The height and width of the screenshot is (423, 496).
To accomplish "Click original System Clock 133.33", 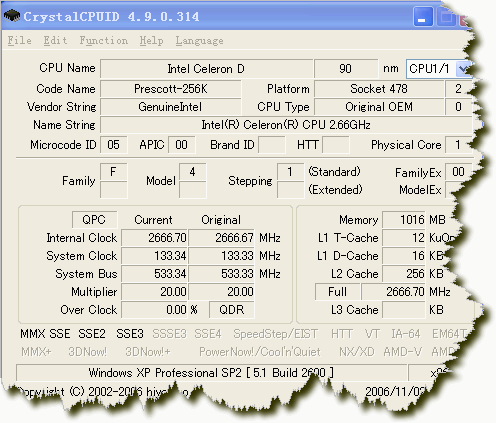I will click(x=222, y=256).
